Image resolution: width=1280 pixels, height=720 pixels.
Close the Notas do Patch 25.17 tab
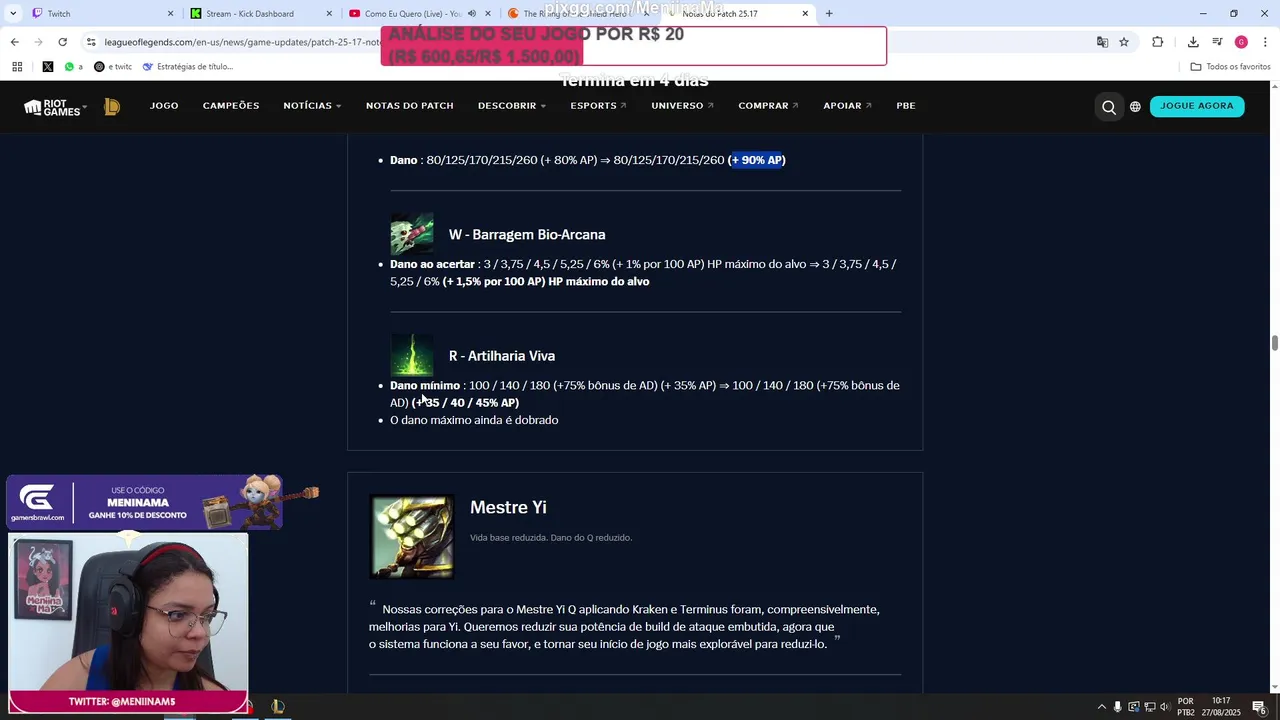click(x=805, y=14)
